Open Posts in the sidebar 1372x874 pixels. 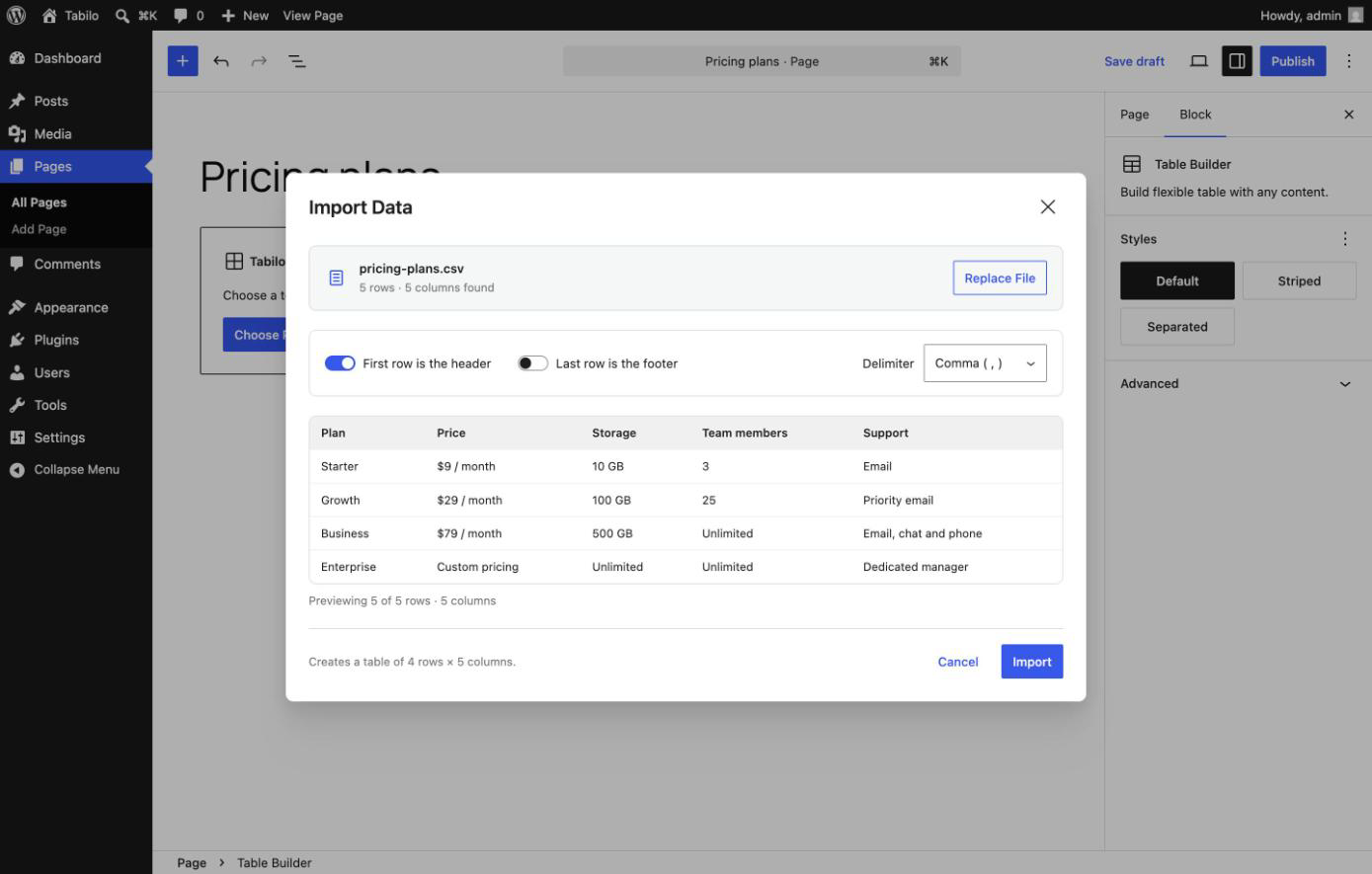(x=76, y=101)
